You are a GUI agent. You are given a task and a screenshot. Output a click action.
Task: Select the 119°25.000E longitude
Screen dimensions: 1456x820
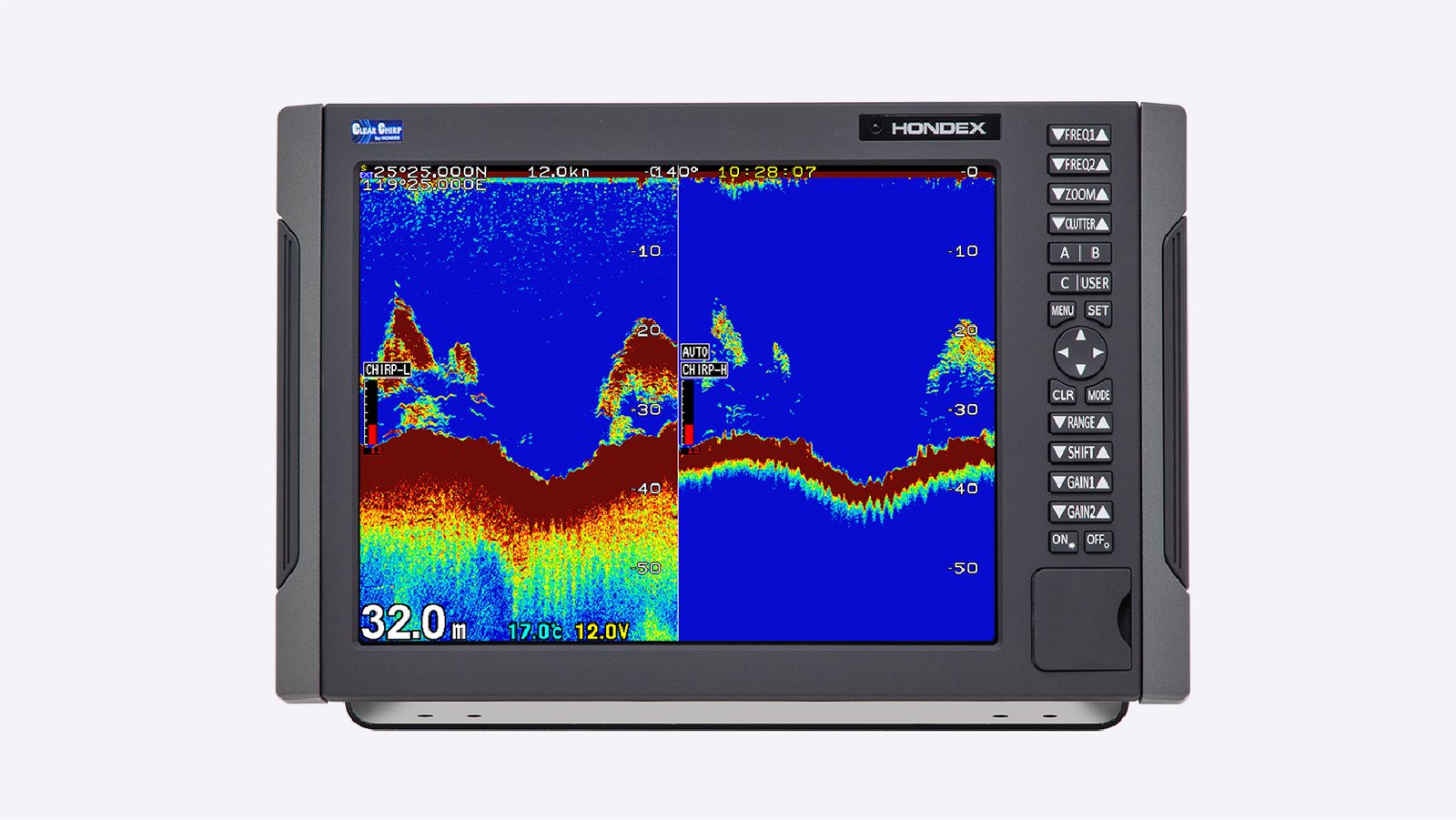tap(424, 185)
